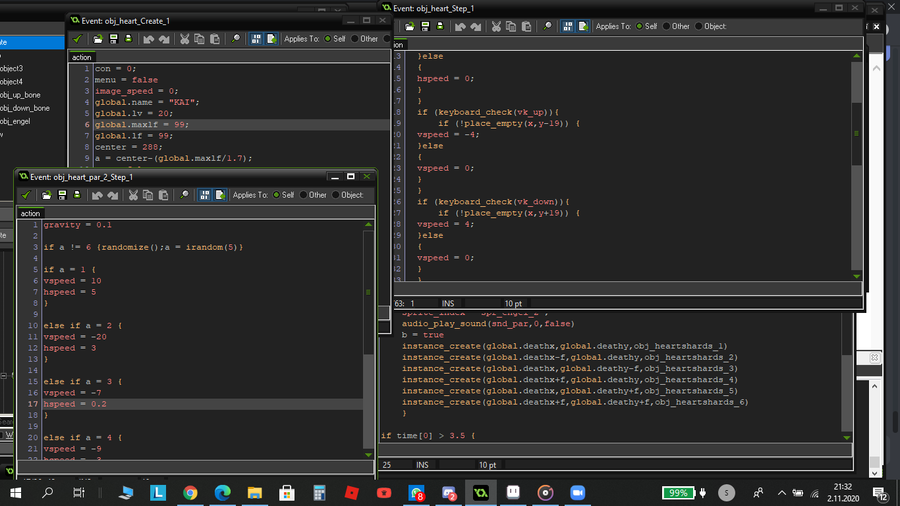Screen dimensions: 900x506
Task: Print icon in obj_heart_par_2_Step_1 toolbar
Action: click(77, 195)
